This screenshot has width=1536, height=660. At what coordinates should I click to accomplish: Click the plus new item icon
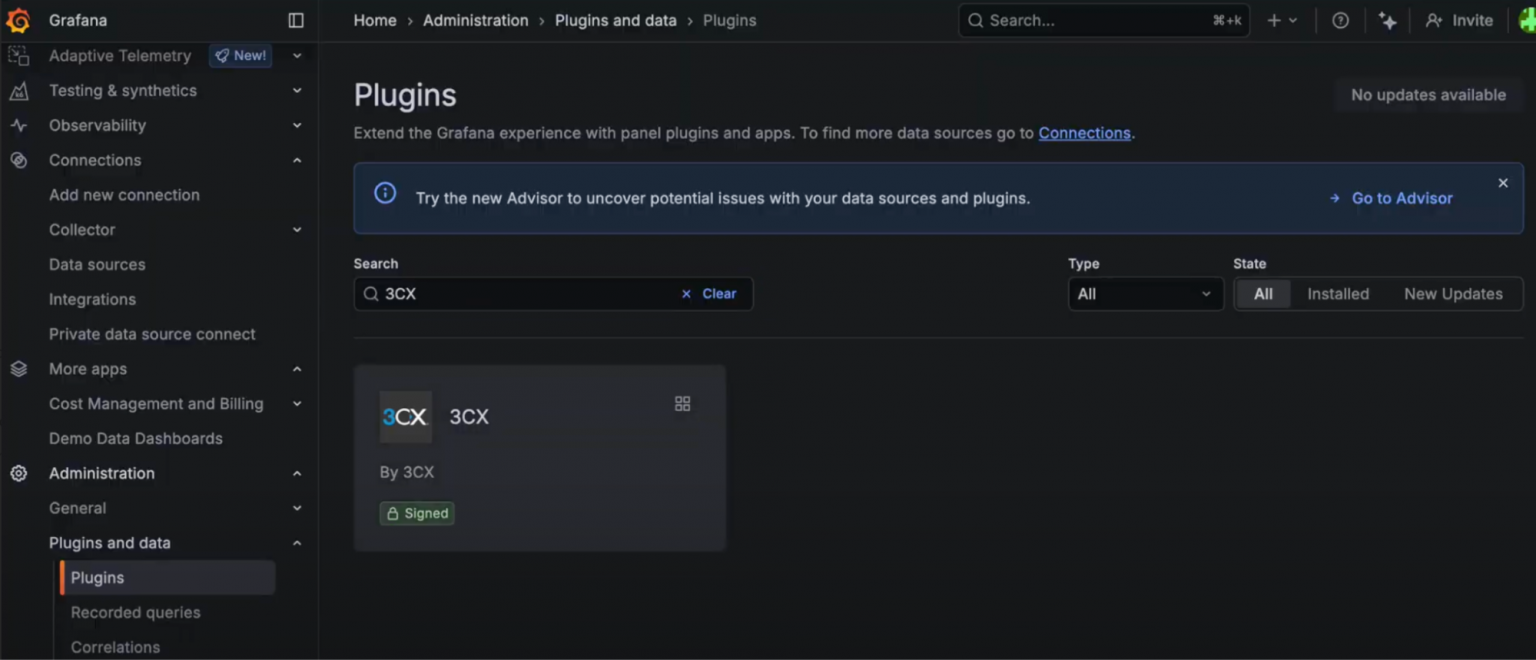tap(1274, 20)
